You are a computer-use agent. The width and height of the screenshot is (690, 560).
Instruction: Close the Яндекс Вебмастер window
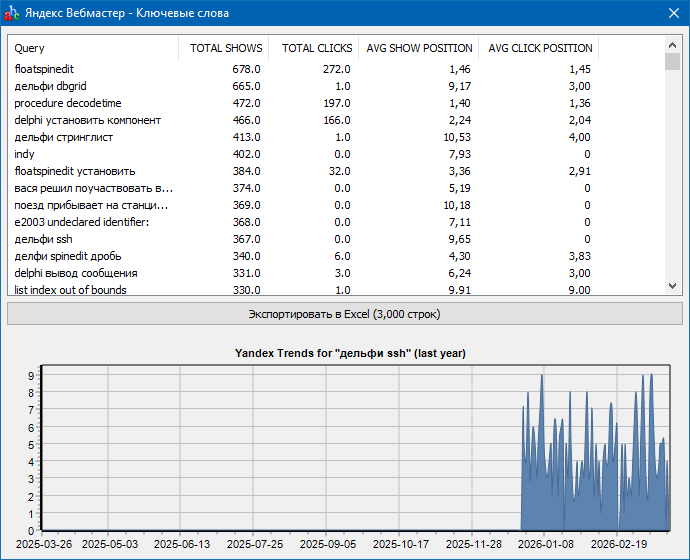tap(673, 13)
